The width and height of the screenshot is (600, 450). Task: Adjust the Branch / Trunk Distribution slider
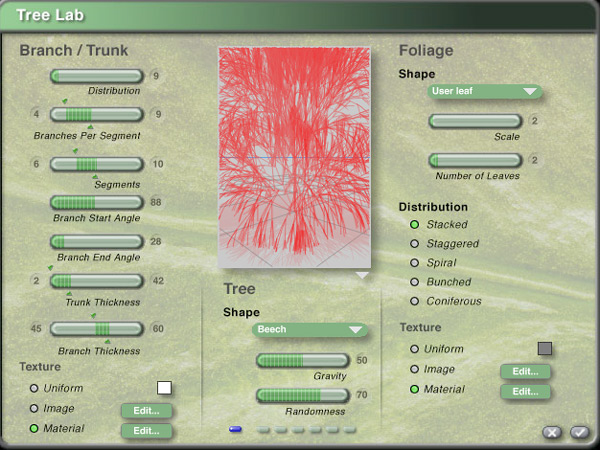coord(97,76)
